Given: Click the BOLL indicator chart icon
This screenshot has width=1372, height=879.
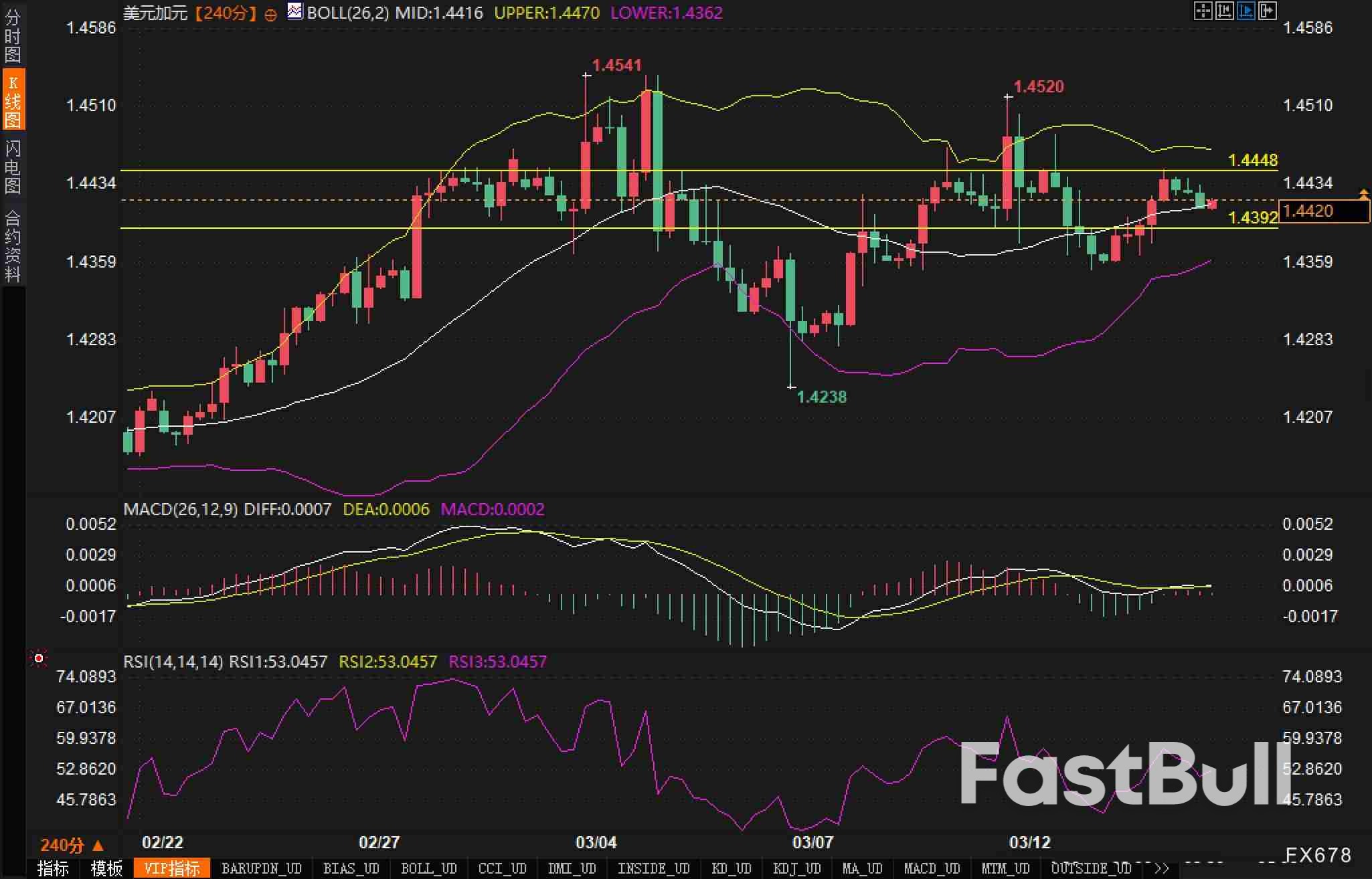Looking at the screenshot, I should 294,11.
